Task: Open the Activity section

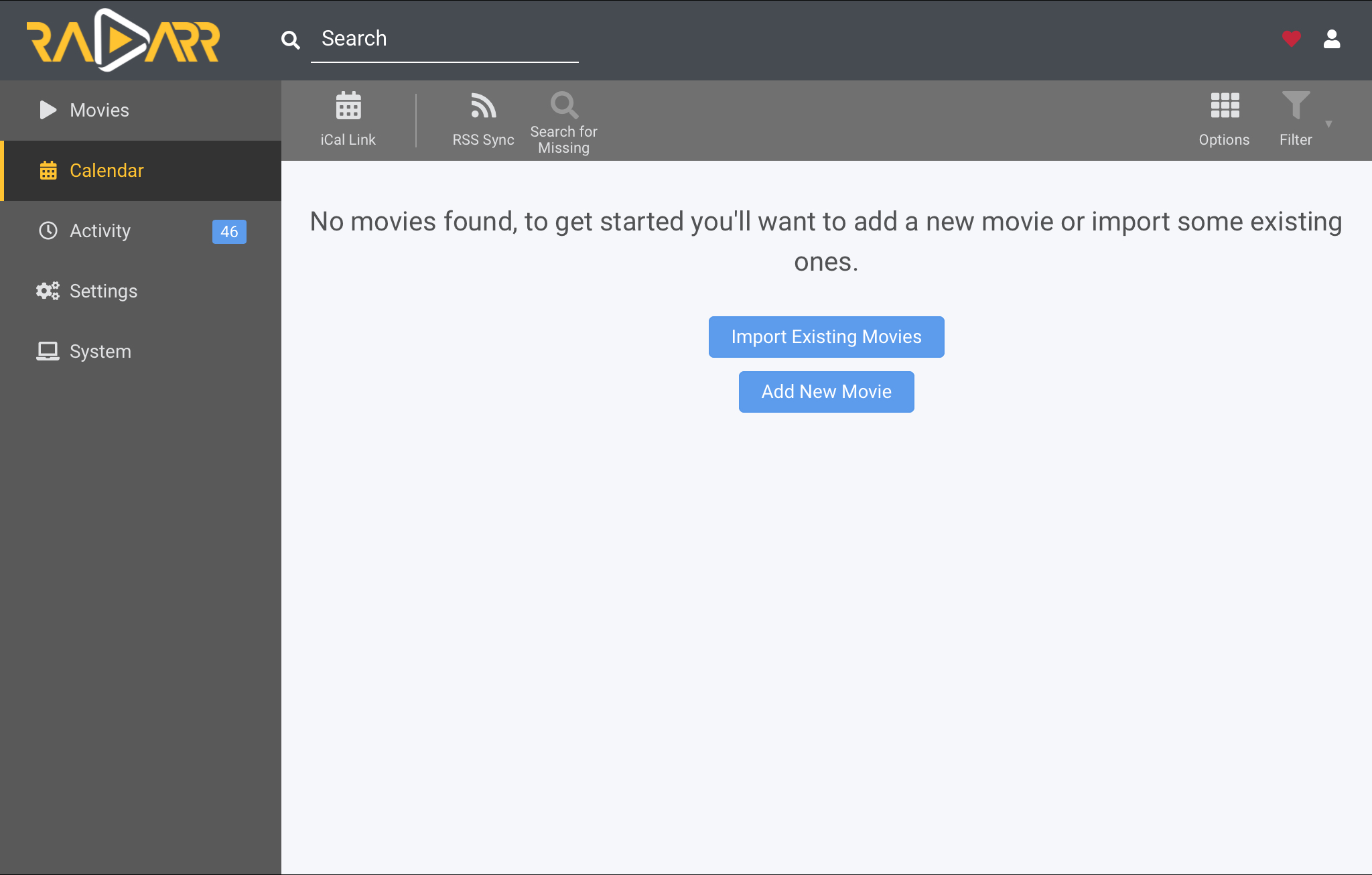Action: 100,230
